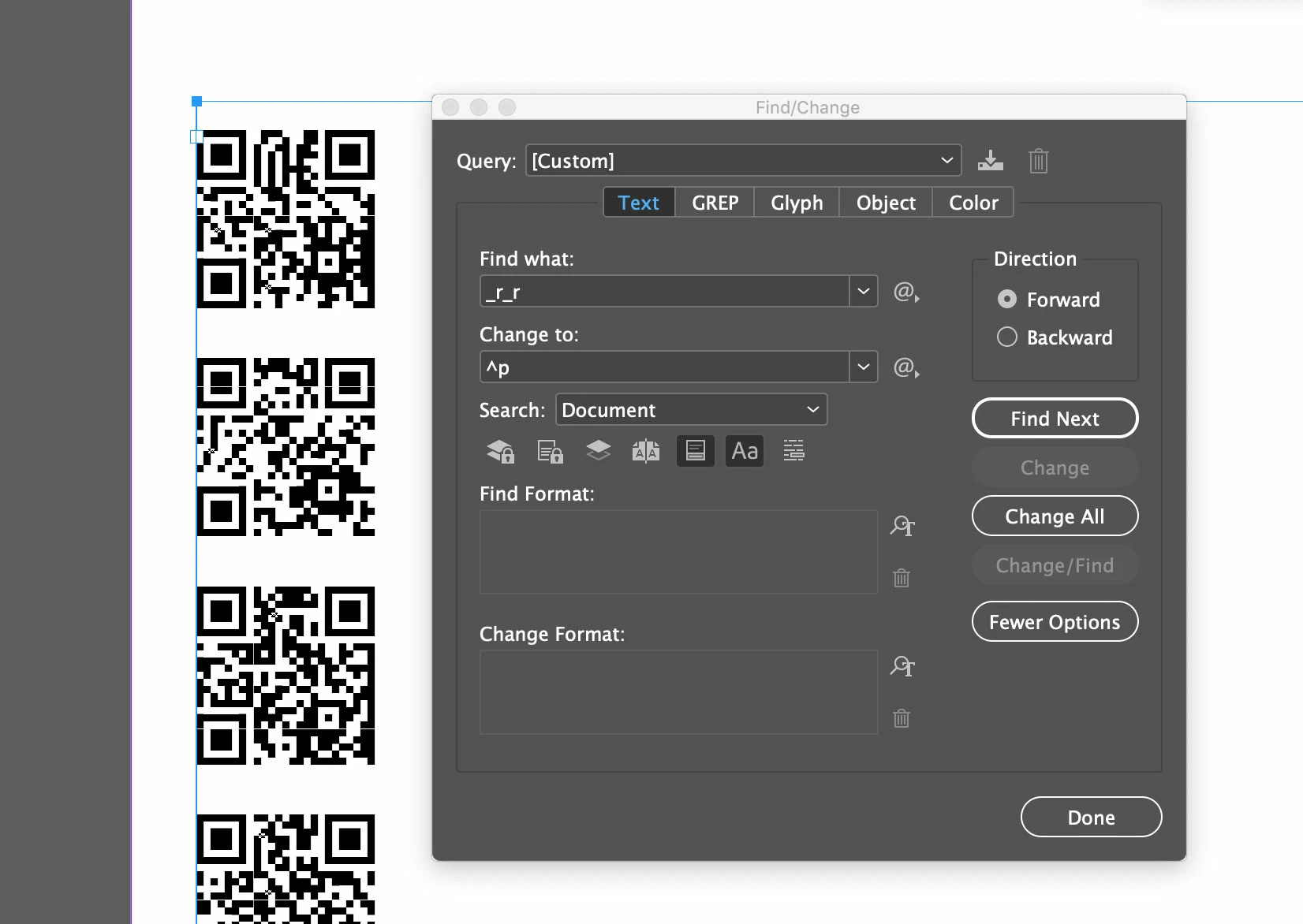Toggle Include Footnotes search option
The image size is (1303, 924).
696,451
